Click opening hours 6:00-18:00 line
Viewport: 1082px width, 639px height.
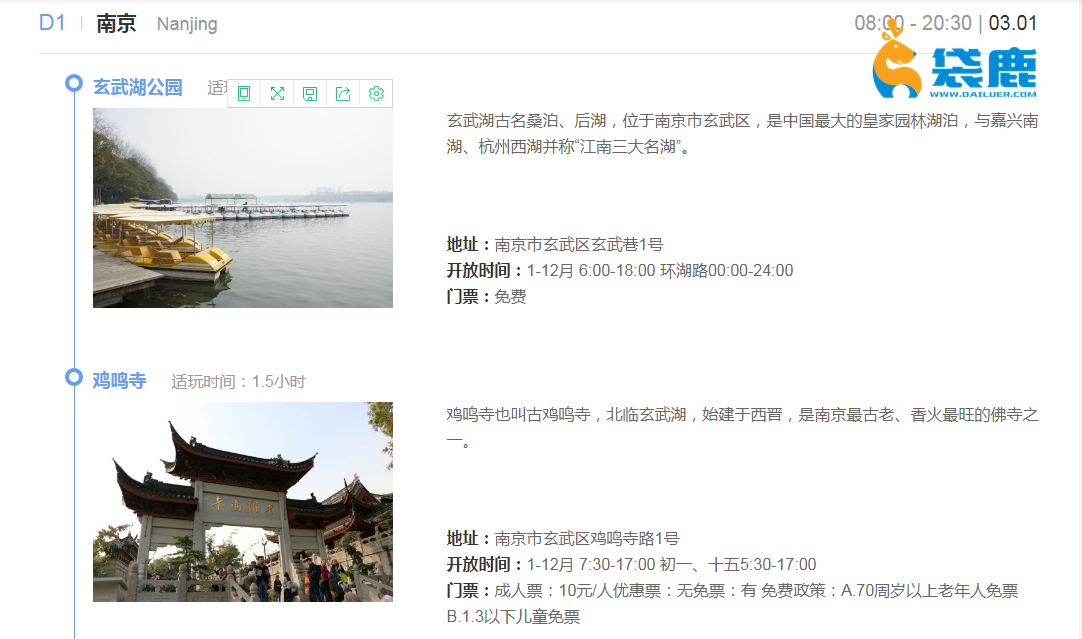pyautogui.click(x=620, y=271)
